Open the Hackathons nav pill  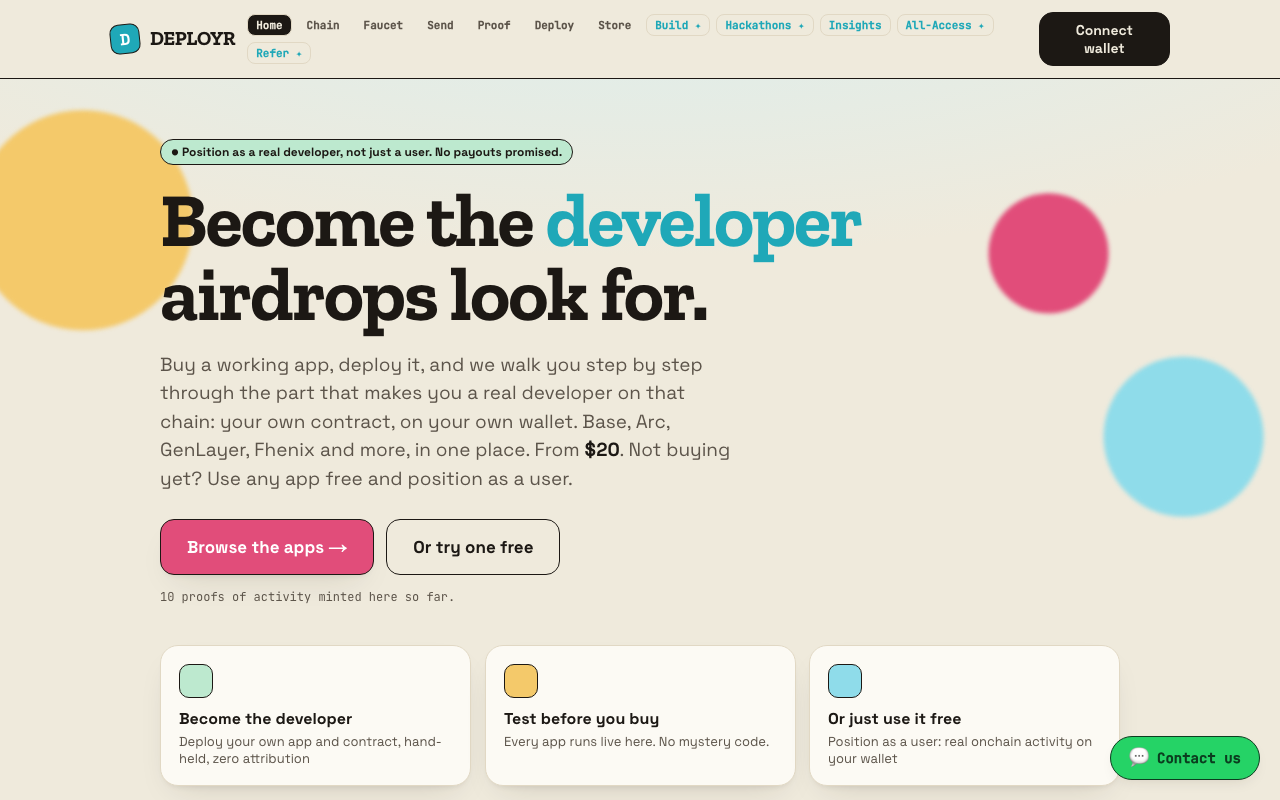tap(765, 25)
